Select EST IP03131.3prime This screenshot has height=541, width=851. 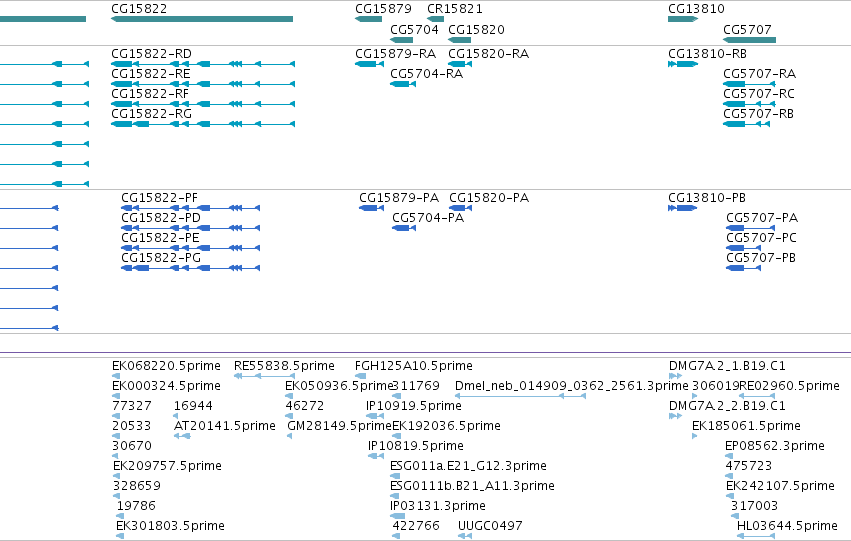[397, 517]
